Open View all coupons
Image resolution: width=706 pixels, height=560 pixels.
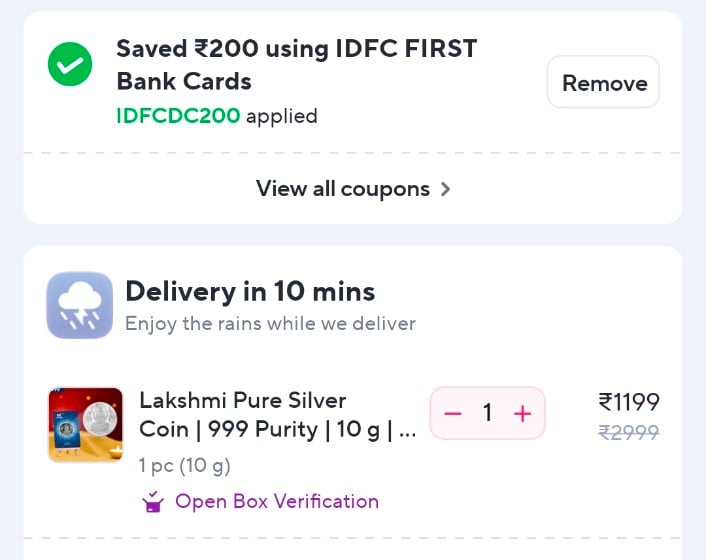[x=342, y=189]
